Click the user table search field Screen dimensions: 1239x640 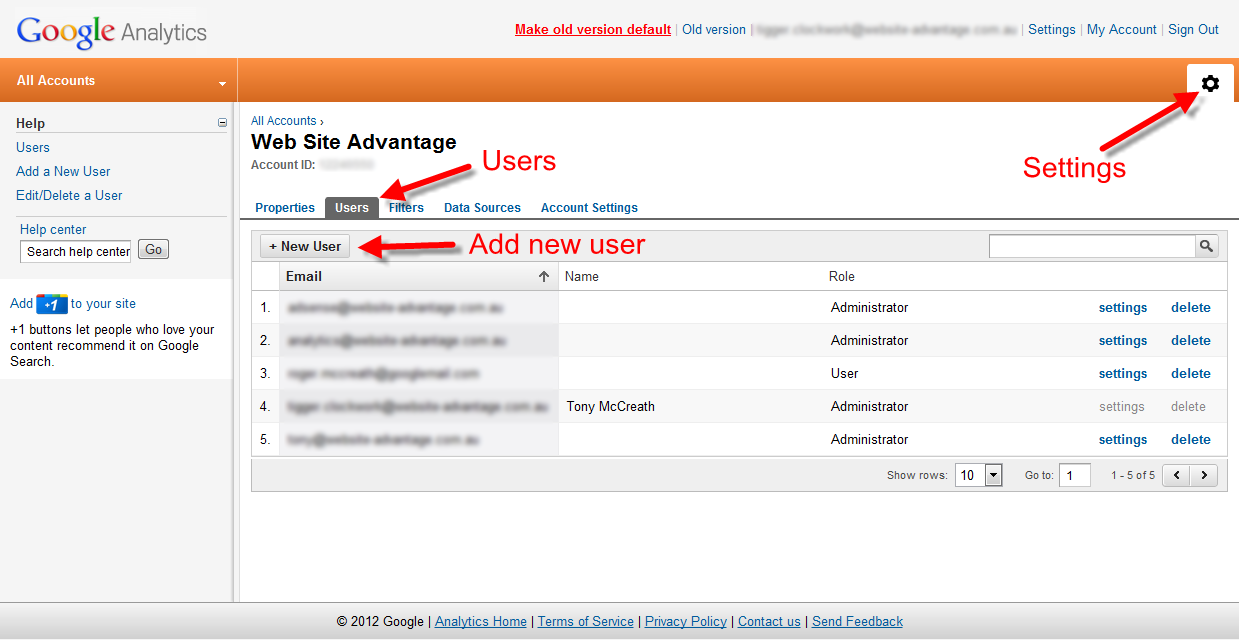tap(1092, 246)
